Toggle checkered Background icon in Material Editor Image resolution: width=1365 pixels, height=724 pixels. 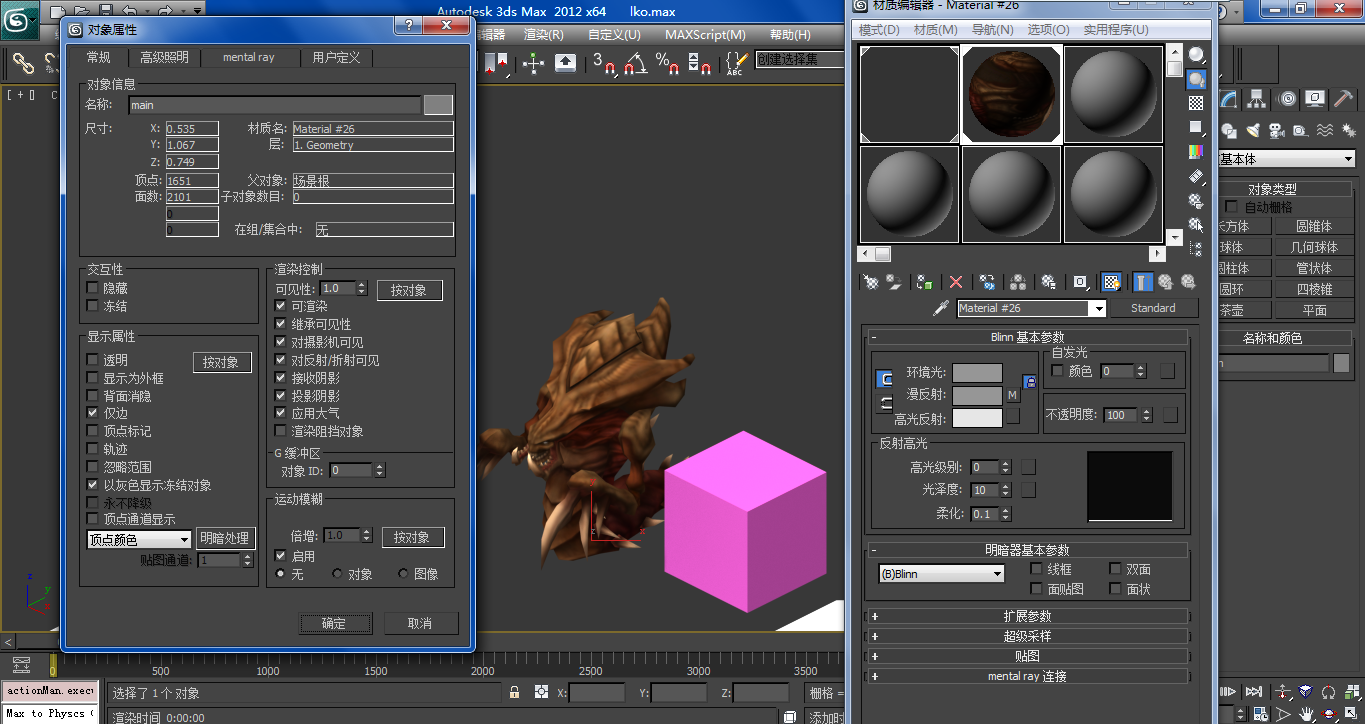point(1196,103)
